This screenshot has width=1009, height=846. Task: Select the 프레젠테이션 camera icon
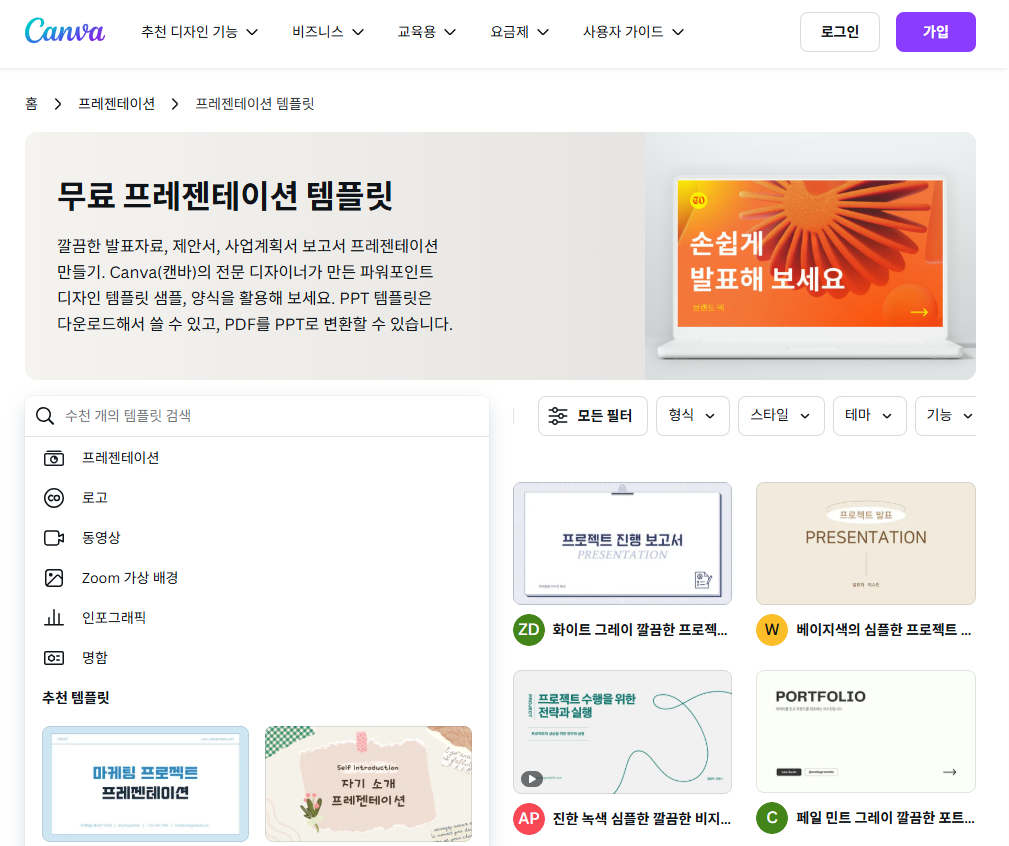54,458
